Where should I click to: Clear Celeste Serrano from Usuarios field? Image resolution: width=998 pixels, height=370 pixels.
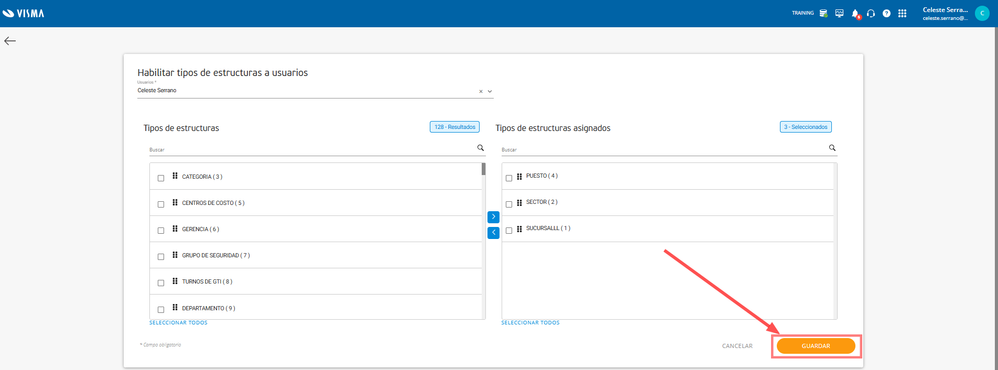(481, 91)
